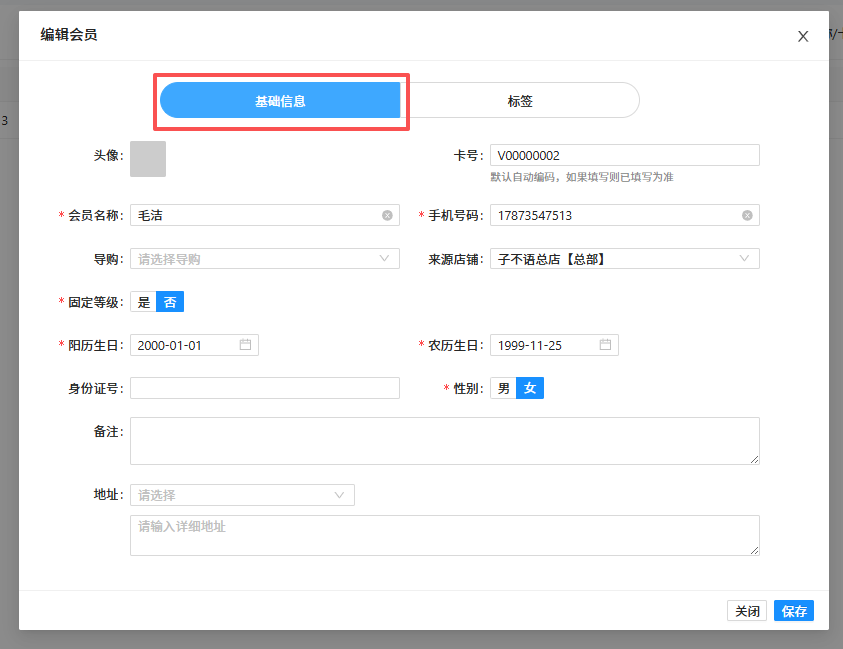Clear the phone number field icon
This screenshot has height=649, width=843.
747,215
